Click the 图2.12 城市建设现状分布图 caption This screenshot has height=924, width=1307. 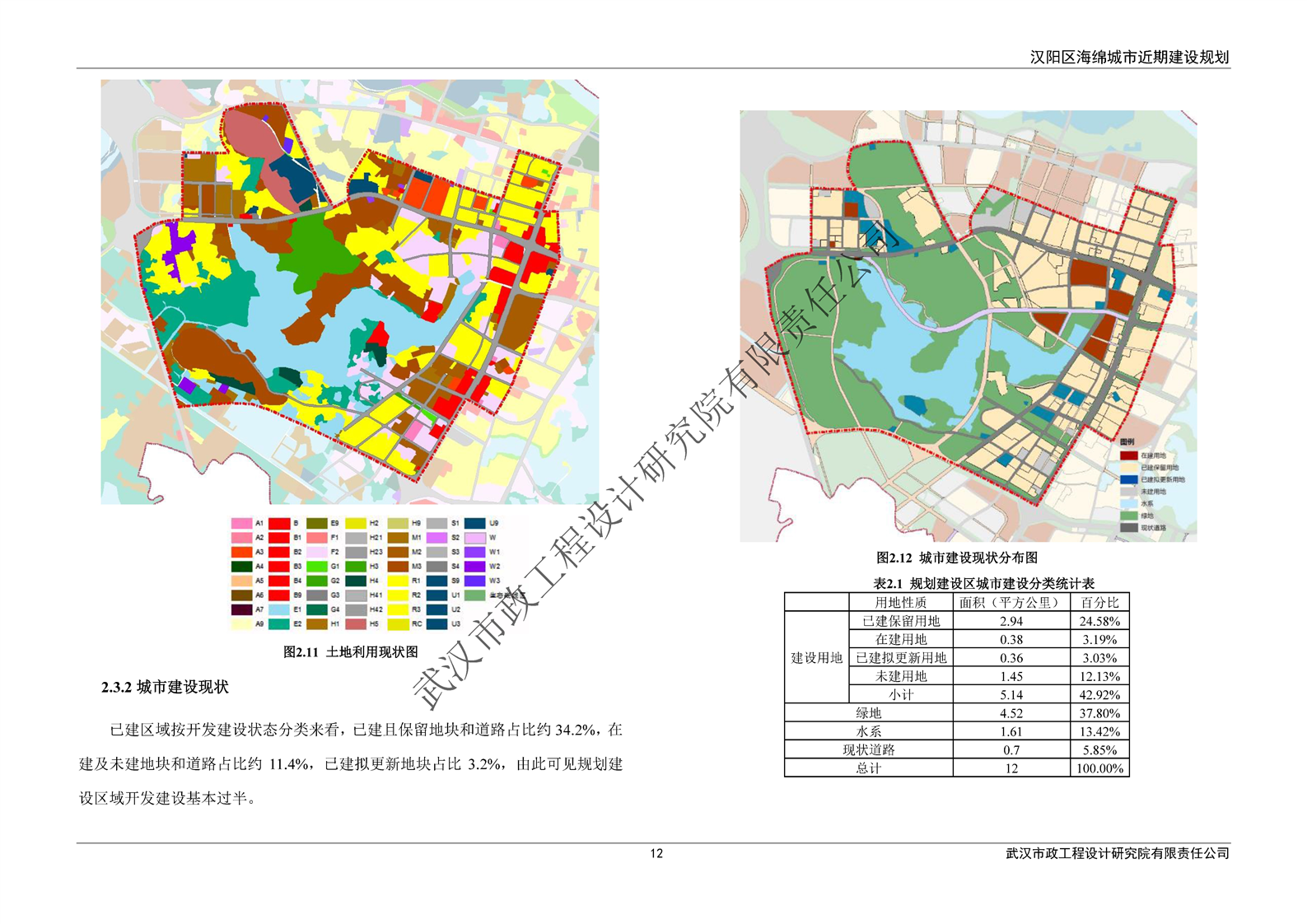[956, 558]
